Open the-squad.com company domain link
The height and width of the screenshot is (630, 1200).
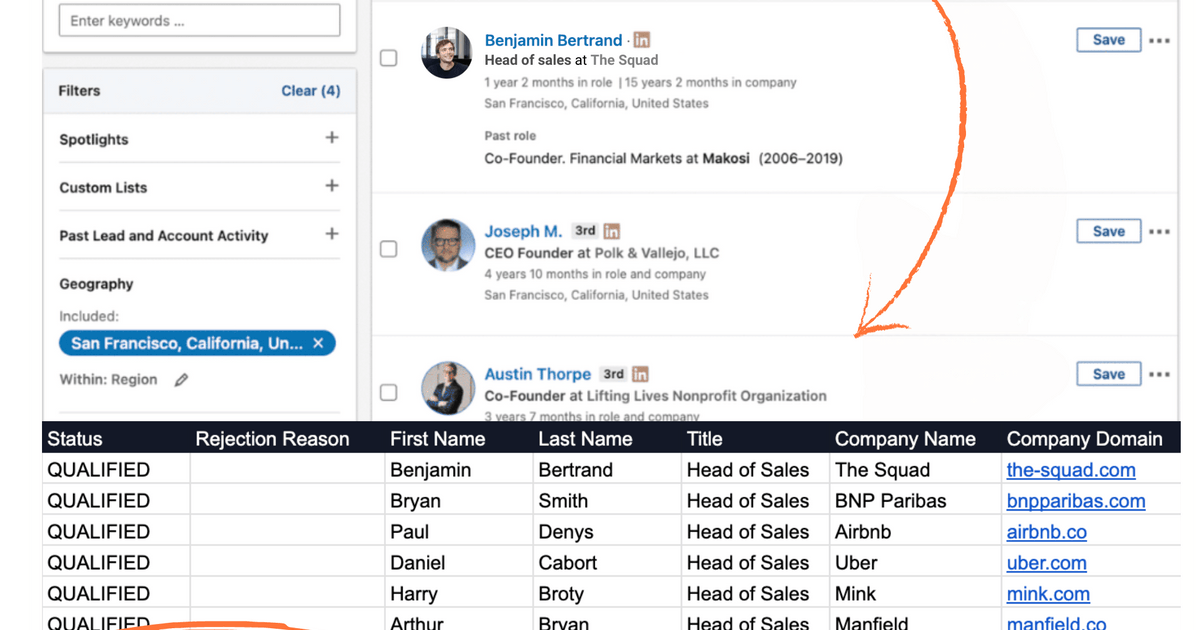[1071, 470]
